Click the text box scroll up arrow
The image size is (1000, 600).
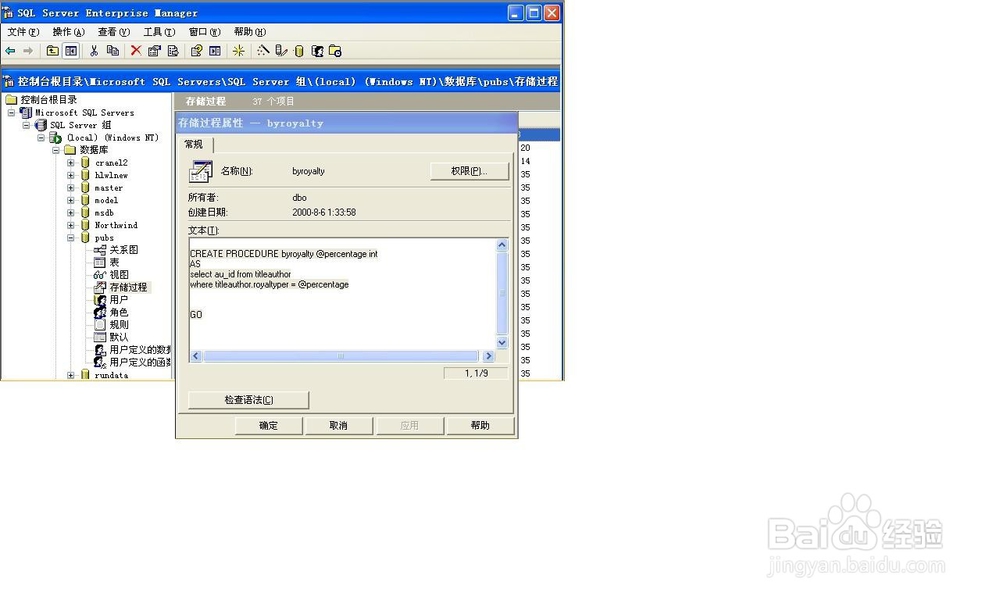[x=502, y=245]
